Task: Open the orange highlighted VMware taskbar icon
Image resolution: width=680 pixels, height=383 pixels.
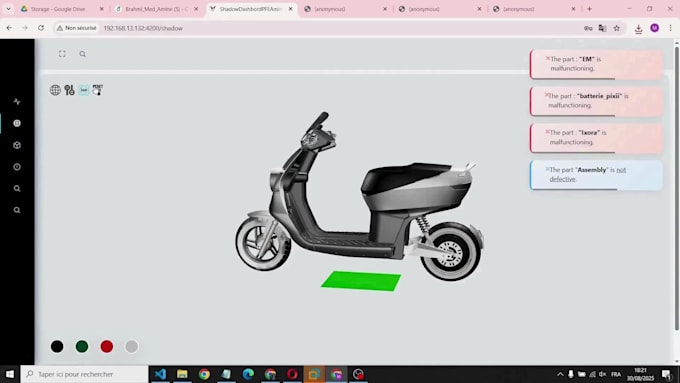Action: pos(314,374)
